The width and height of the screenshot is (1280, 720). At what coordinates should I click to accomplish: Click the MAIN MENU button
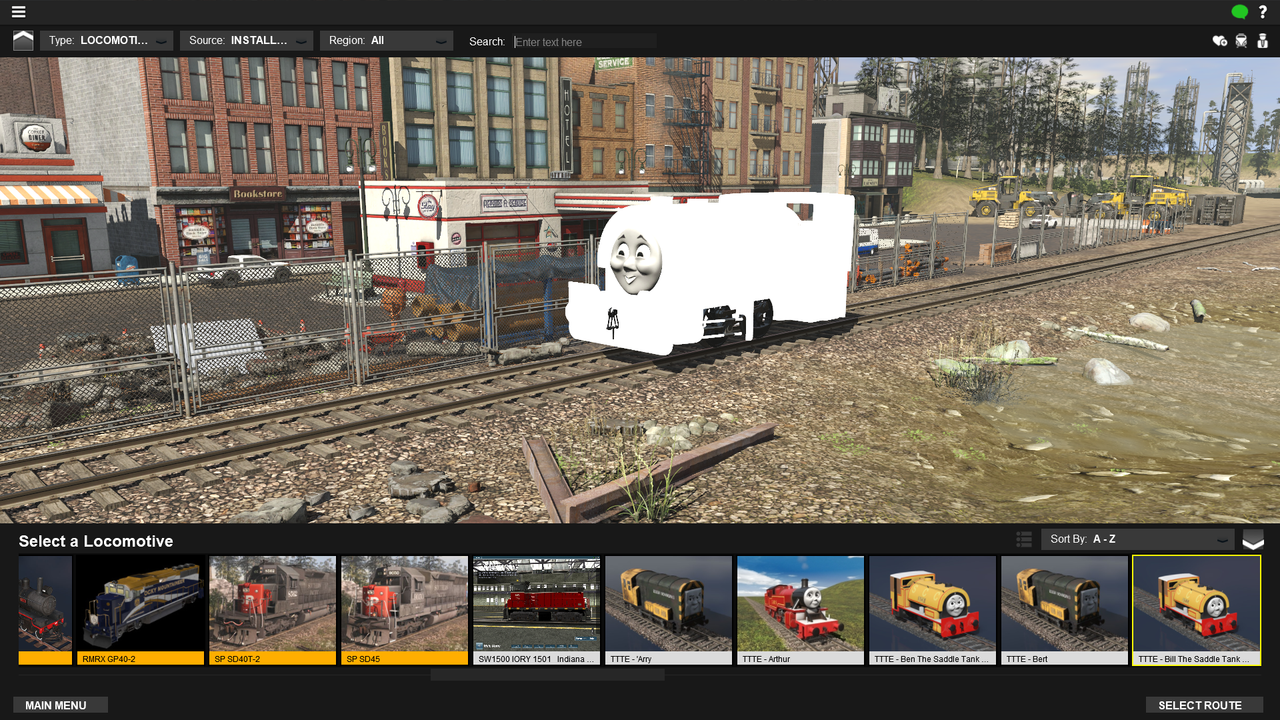click(x=60, y=705)
